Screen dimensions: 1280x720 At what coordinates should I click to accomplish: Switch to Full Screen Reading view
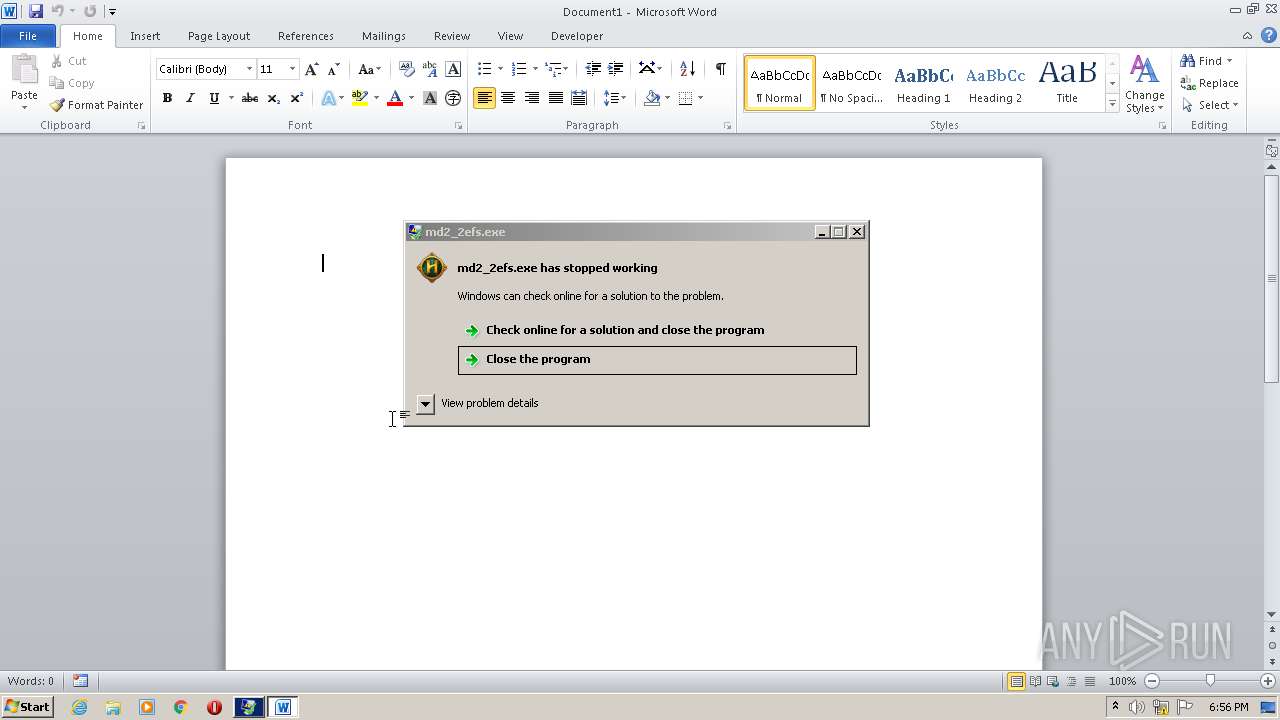tap(1034, 681)
